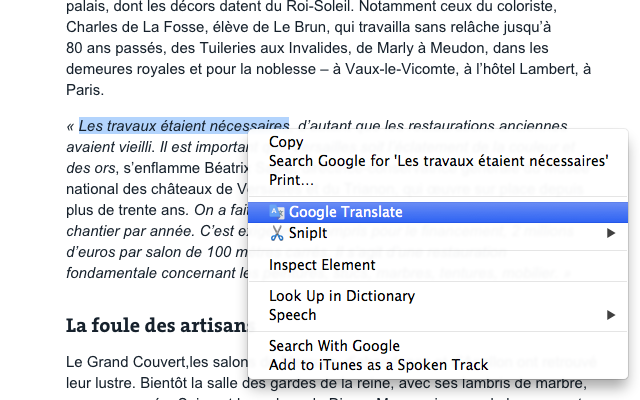Select the Google Translate menu entry label
Viewport: 640px width, 400px height.
click(x=346, y=212)
